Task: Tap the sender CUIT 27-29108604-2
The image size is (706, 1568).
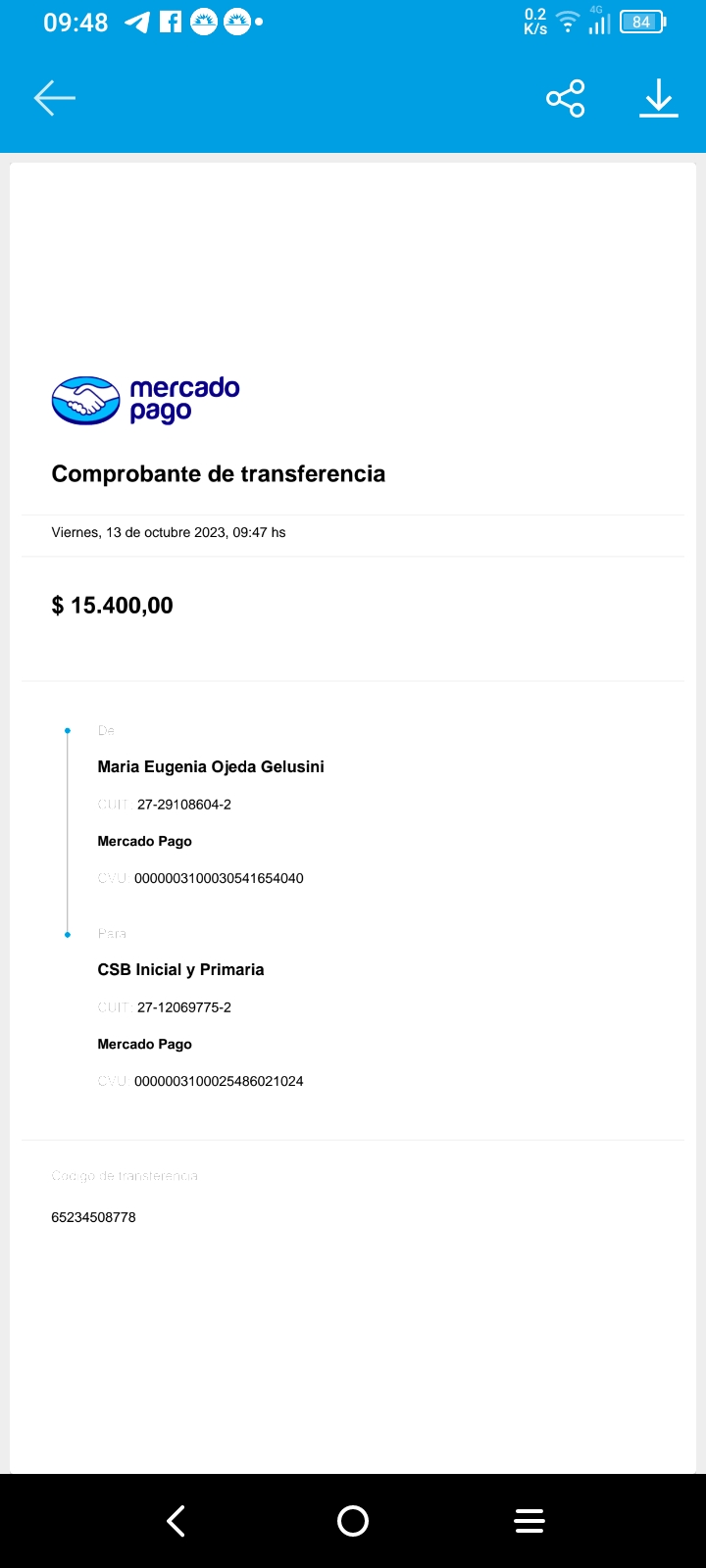Action: pos(184,805)
